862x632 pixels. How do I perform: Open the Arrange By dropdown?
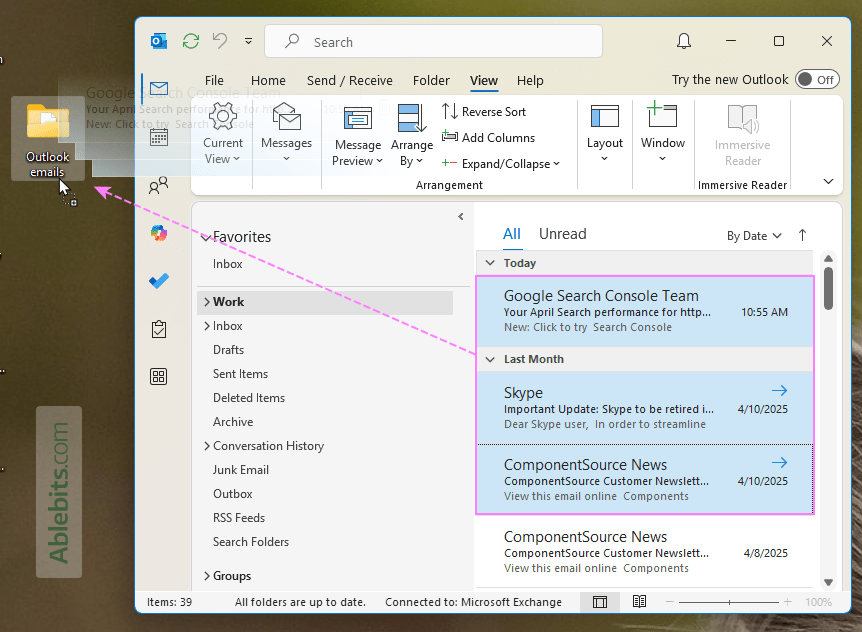[x=412, y=136]
